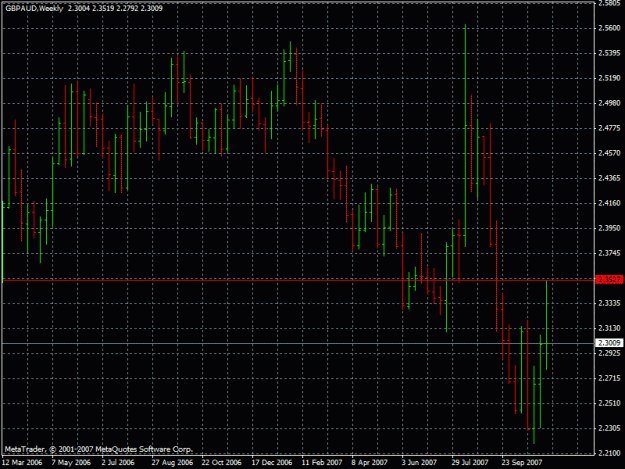Click the 27 Aug 2006 date label
The image size is (625, 469).
coord(172,463)
